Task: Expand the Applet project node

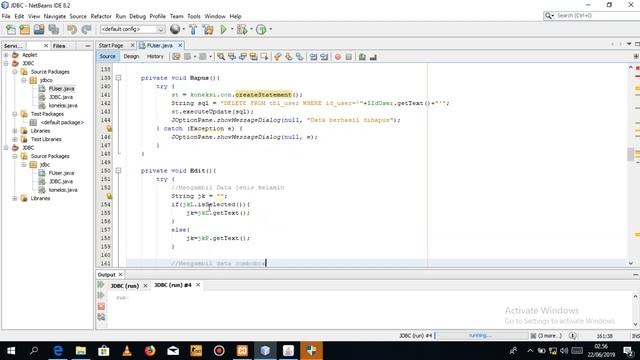Action: tap(6, 55)
